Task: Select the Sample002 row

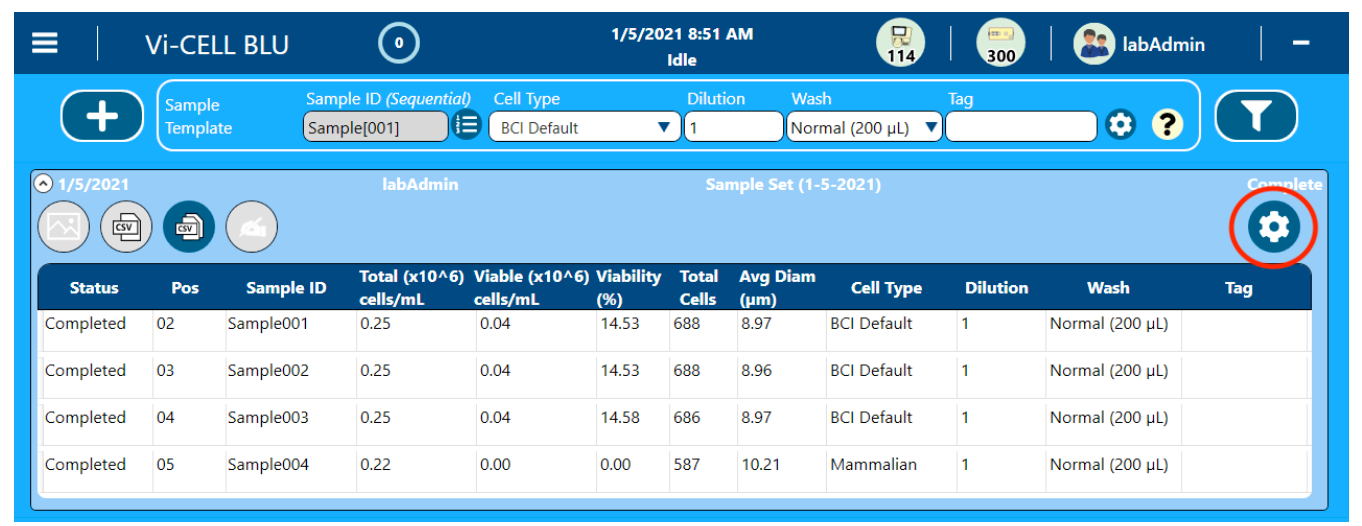Action: click(x=674, y=376)
